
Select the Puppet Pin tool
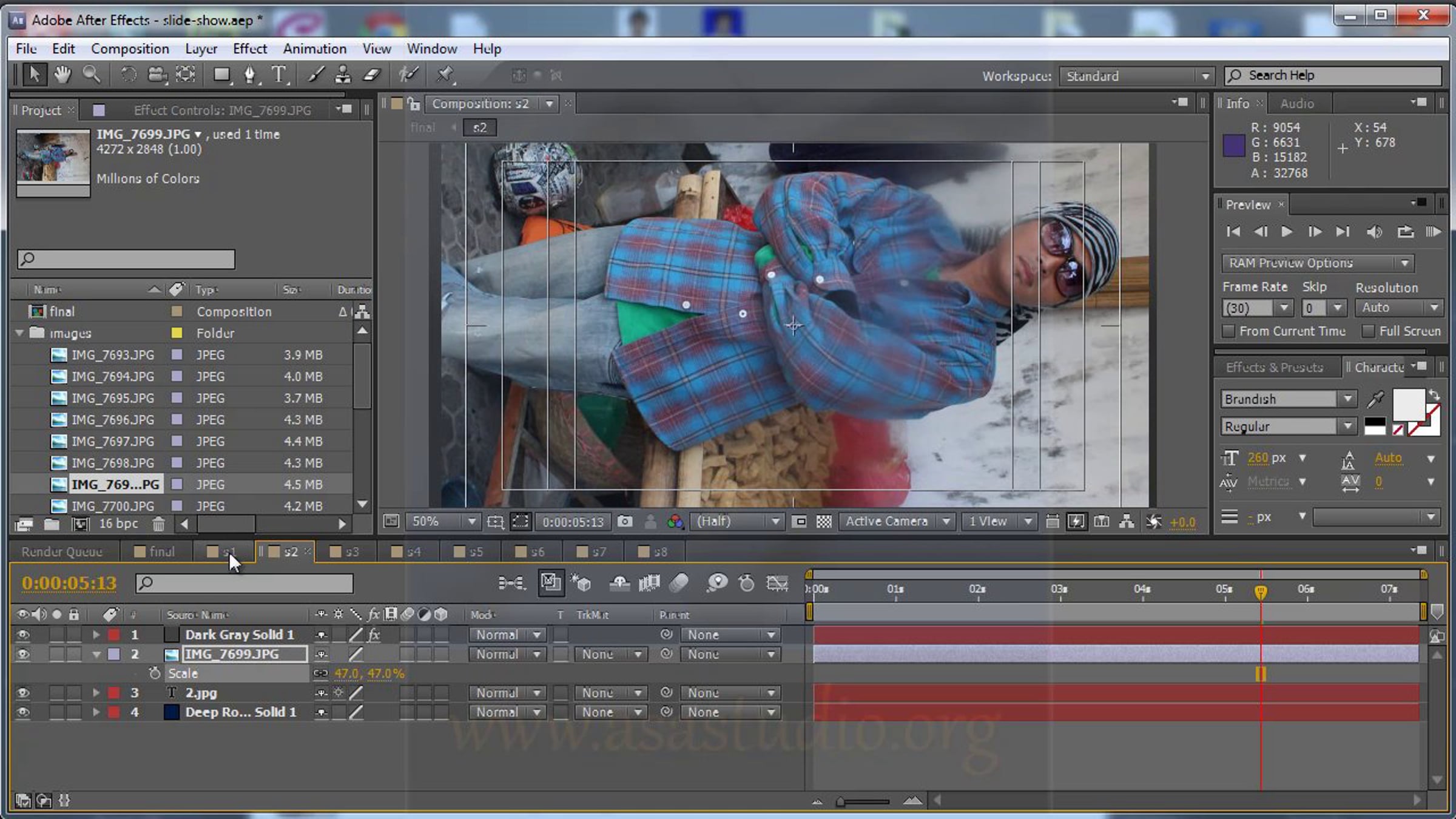445,75
